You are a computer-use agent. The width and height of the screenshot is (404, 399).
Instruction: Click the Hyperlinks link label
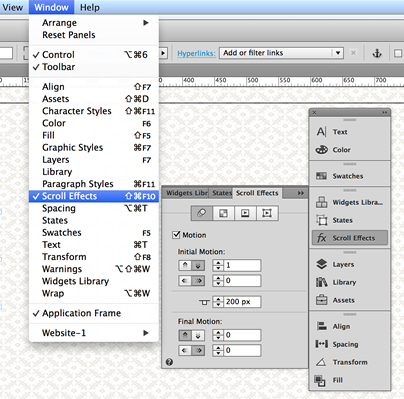(196, 53)
